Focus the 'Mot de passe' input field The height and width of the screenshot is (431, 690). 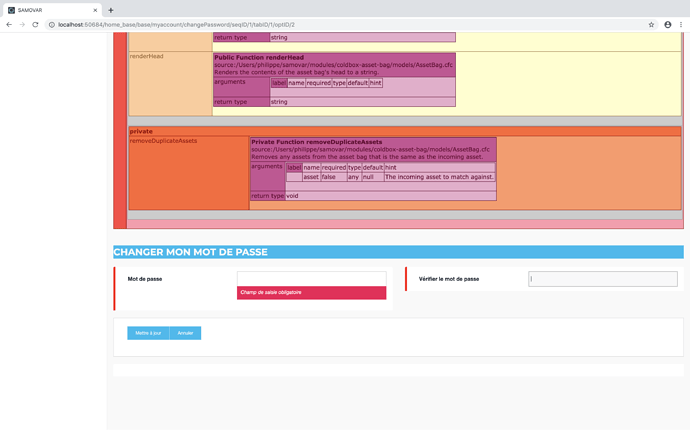click(x=311, y=279)
